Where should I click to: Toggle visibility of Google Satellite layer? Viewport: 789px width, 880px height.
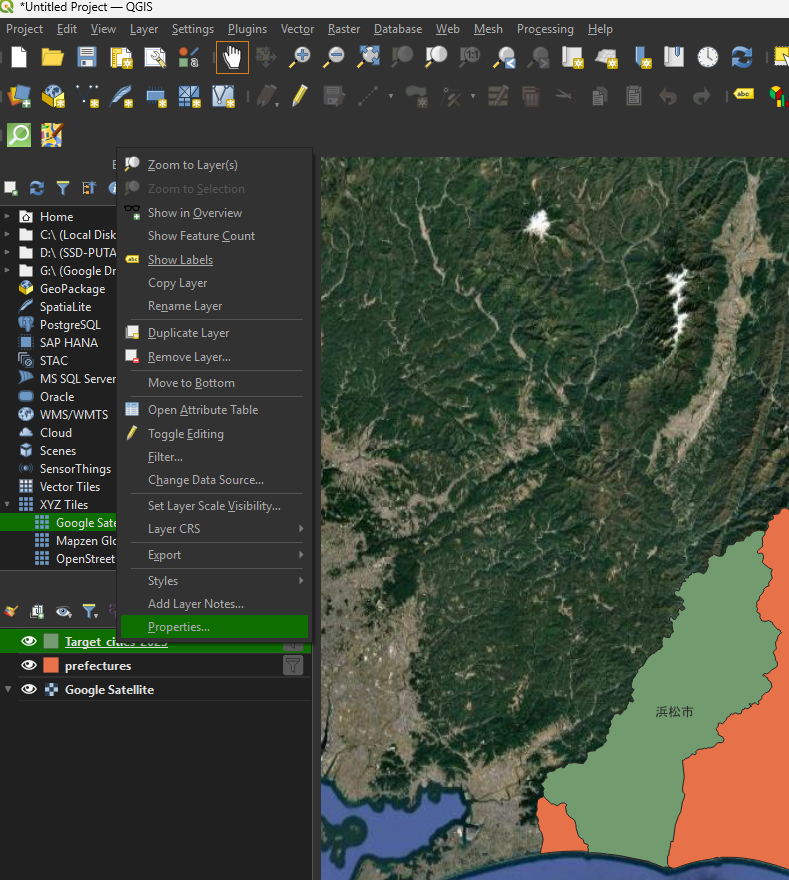point(29,690)
